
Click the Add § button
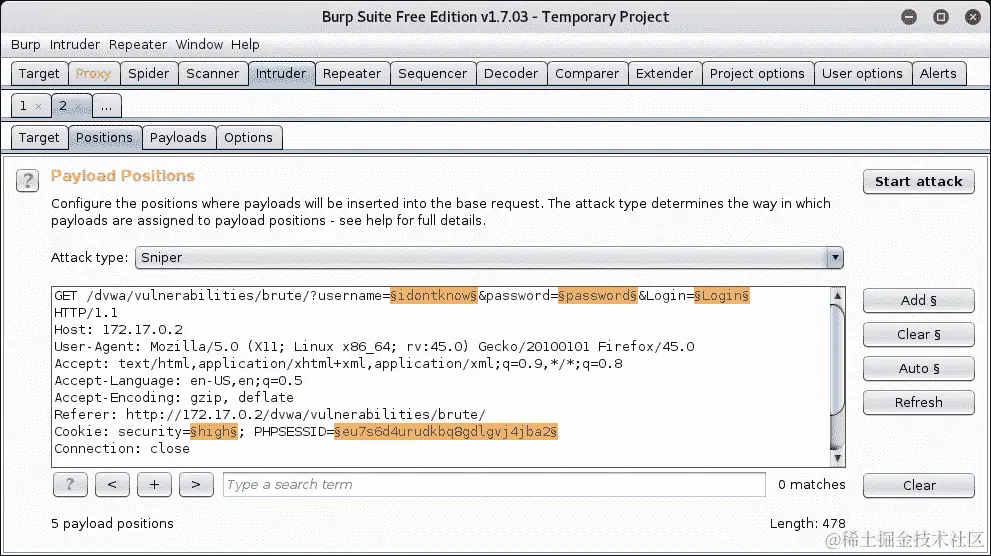coord(919,301)
